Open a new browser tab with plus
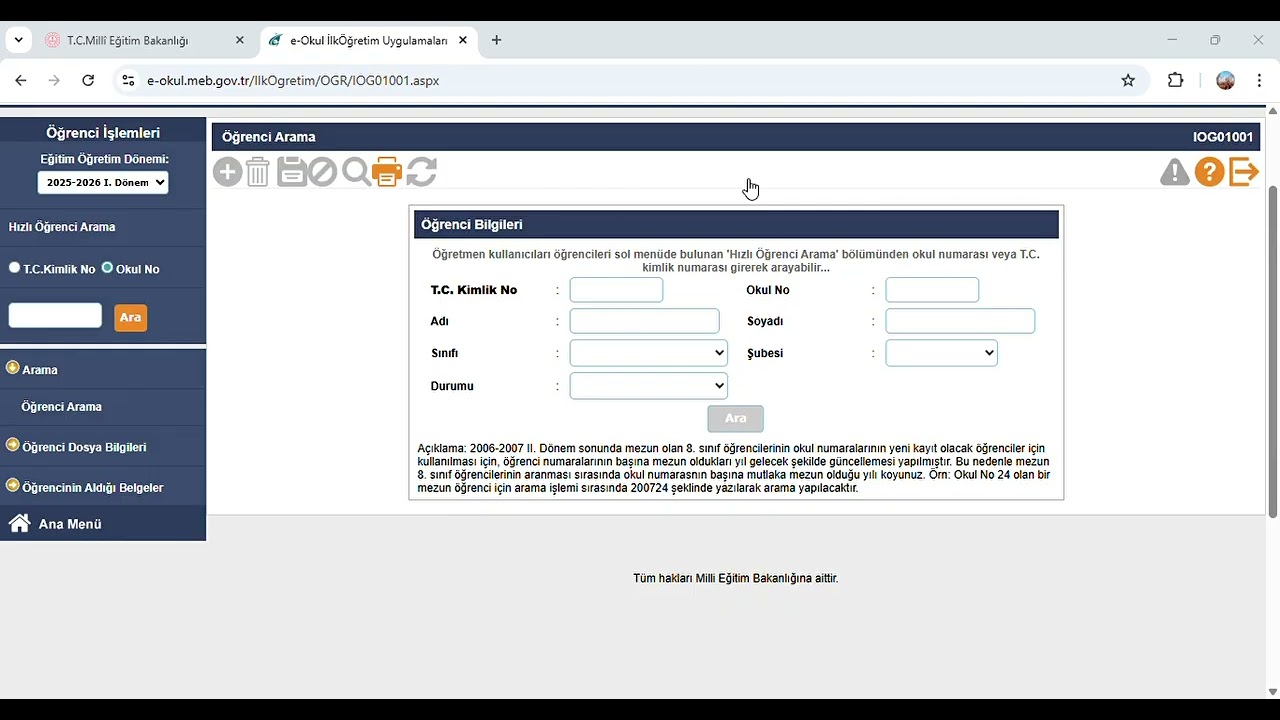Screen dimensions: 1280x720 496,40
